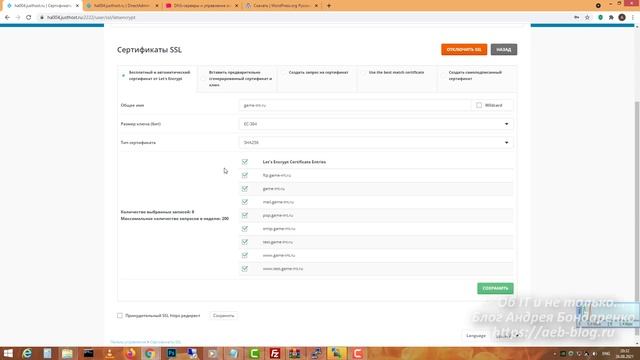Go back using browser back arrow
Screen dimensions: 640x360
click(x=7, y=18)
